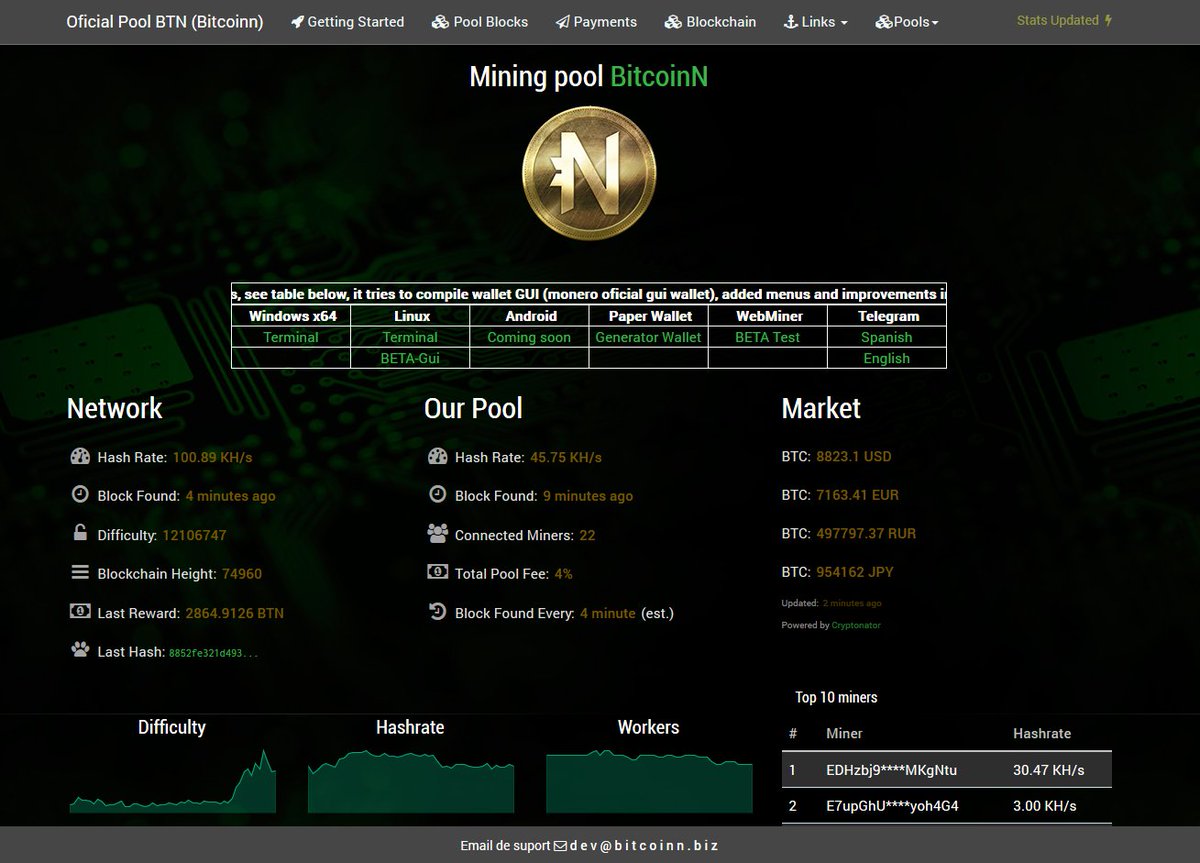Click the Network Block Found clock icon

click(80, 494)
